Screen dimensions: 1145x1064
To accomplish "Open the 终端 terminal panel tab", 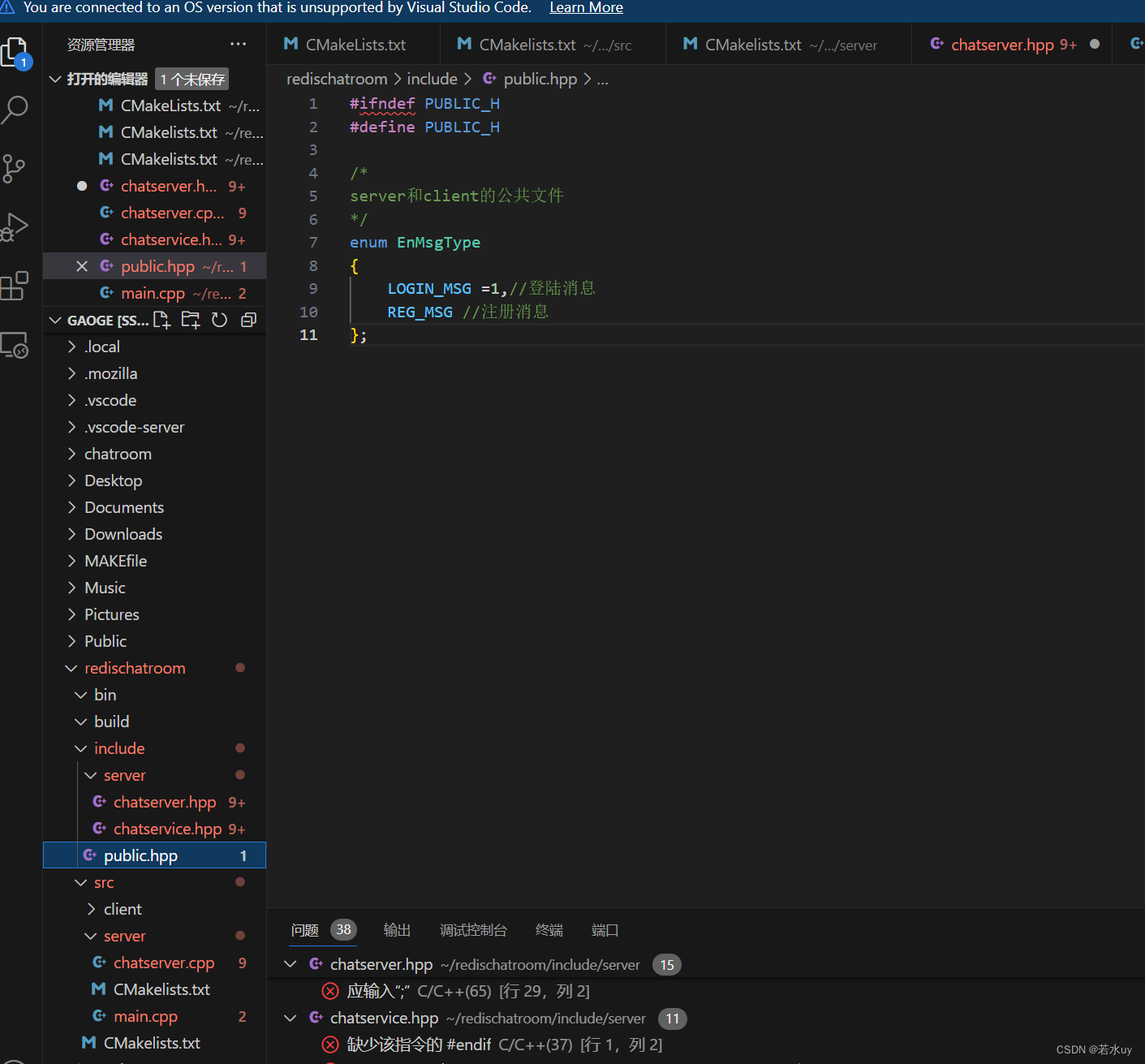I will pyautogui.click(x=549, y=930).
